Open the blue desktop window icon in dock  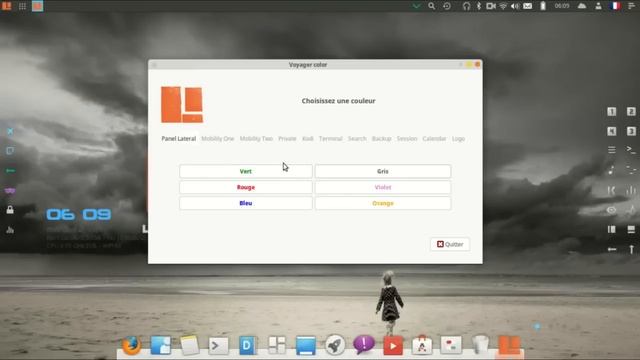click(306, 345)
